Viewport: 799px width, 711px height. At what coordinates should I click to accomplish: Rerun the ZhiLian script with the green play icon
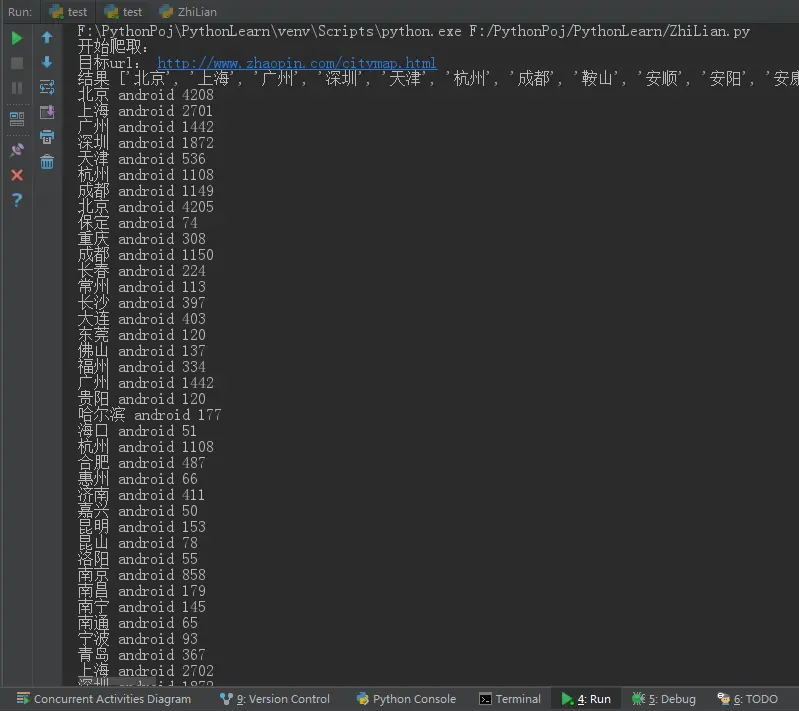17,38
